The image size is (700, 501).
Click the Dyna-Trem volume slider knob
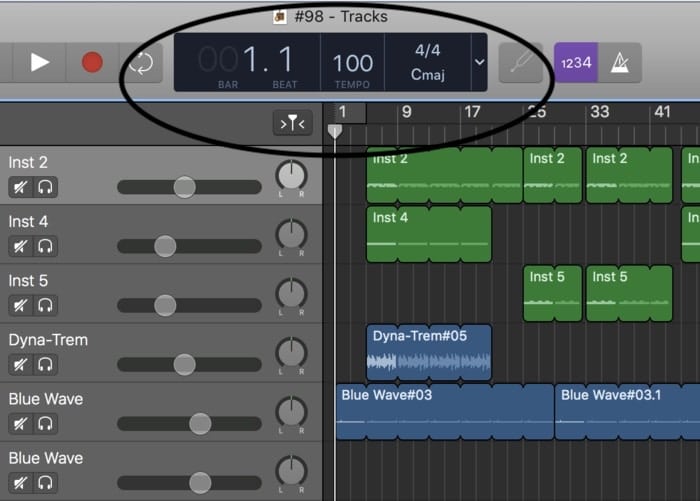tap(184, 364)
